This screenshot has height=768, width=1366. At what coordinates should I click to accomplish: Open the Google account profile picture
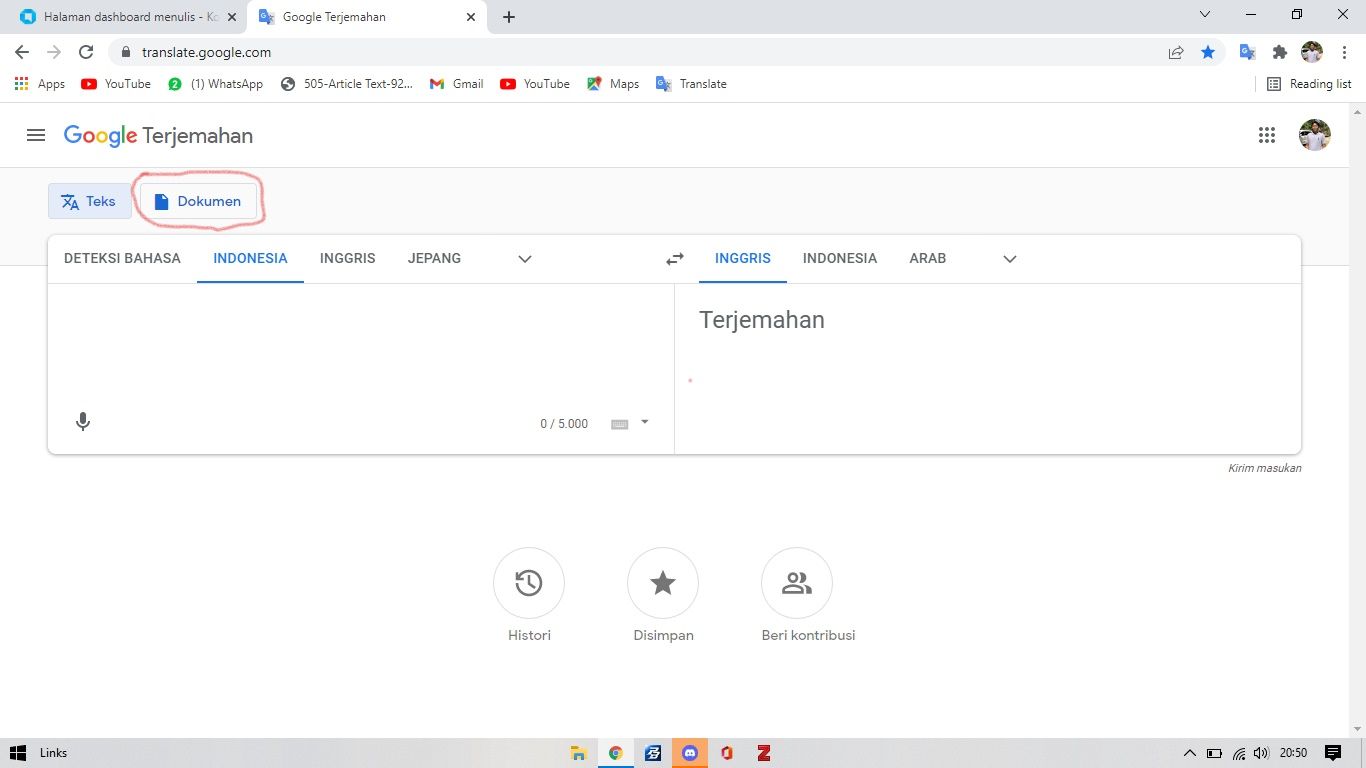[x=1315, y=135]
